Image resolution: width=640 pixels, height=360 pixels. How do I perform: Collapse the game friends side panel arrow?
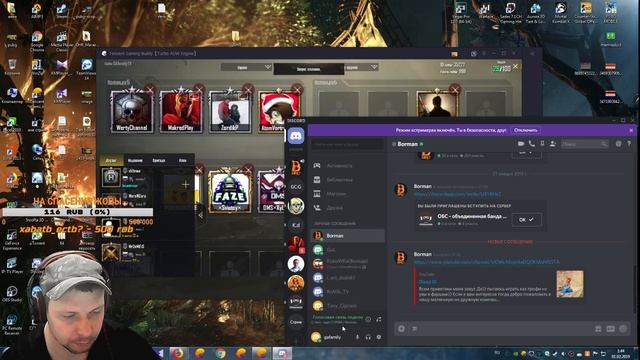(200, 215)
